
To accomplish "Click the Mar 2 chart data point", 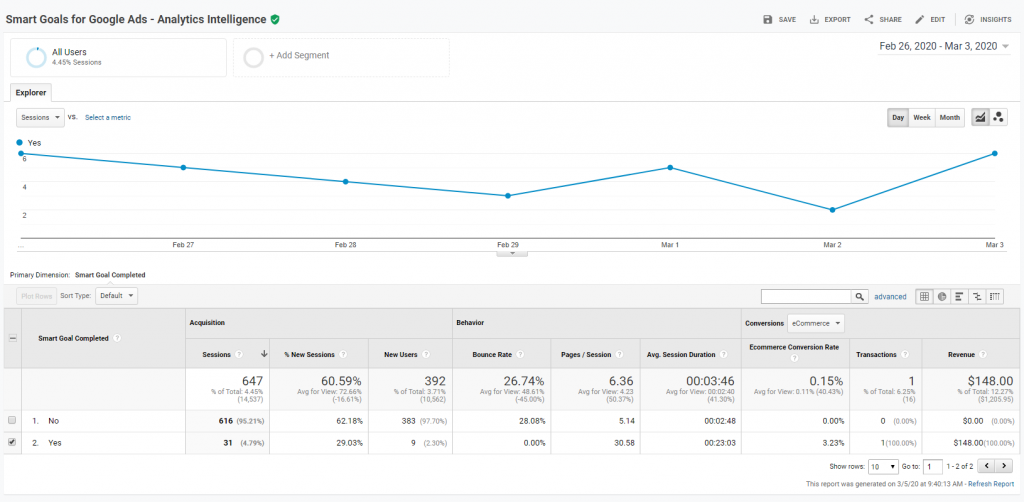I will click(832, 210).
